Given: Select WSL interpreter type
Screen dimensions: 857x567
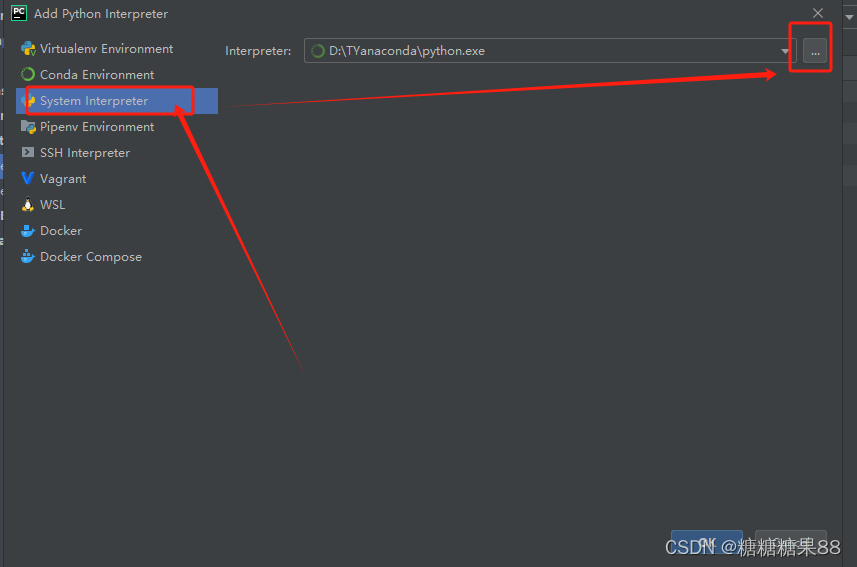Looking at the screenshot, I should click(x=117, y=204).
